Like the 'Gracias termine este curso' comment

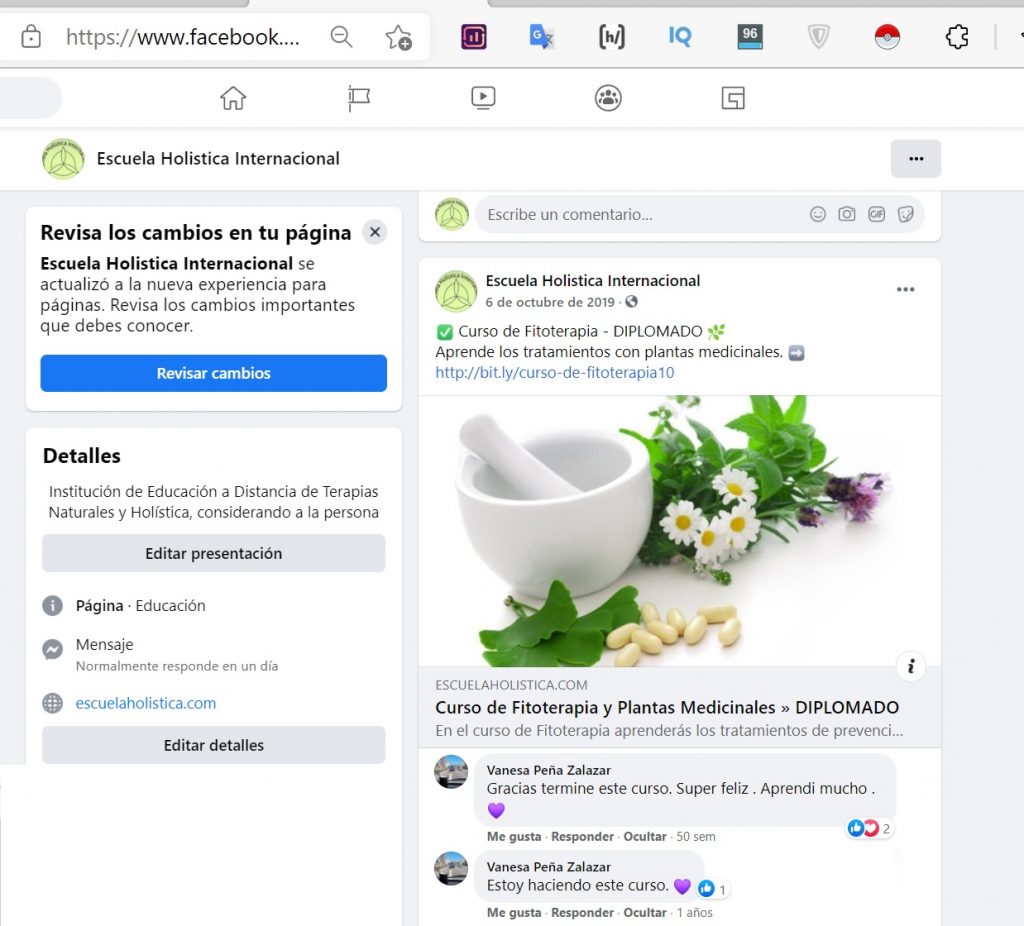pyautogui.click(x=514, y=837)
